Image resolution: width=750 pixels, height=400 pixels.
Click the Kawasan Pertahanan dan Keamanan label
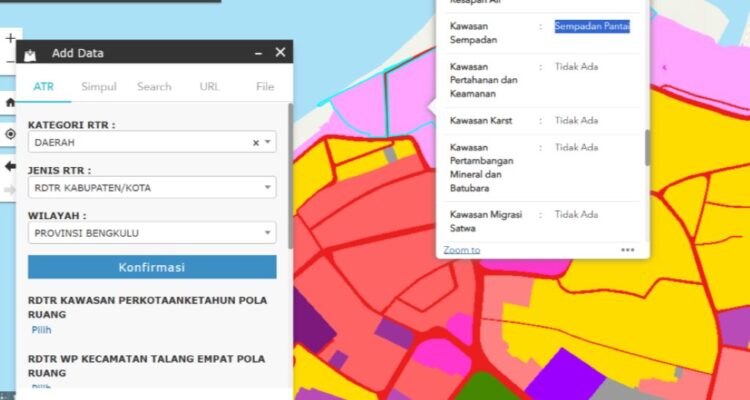pos(484,80)
